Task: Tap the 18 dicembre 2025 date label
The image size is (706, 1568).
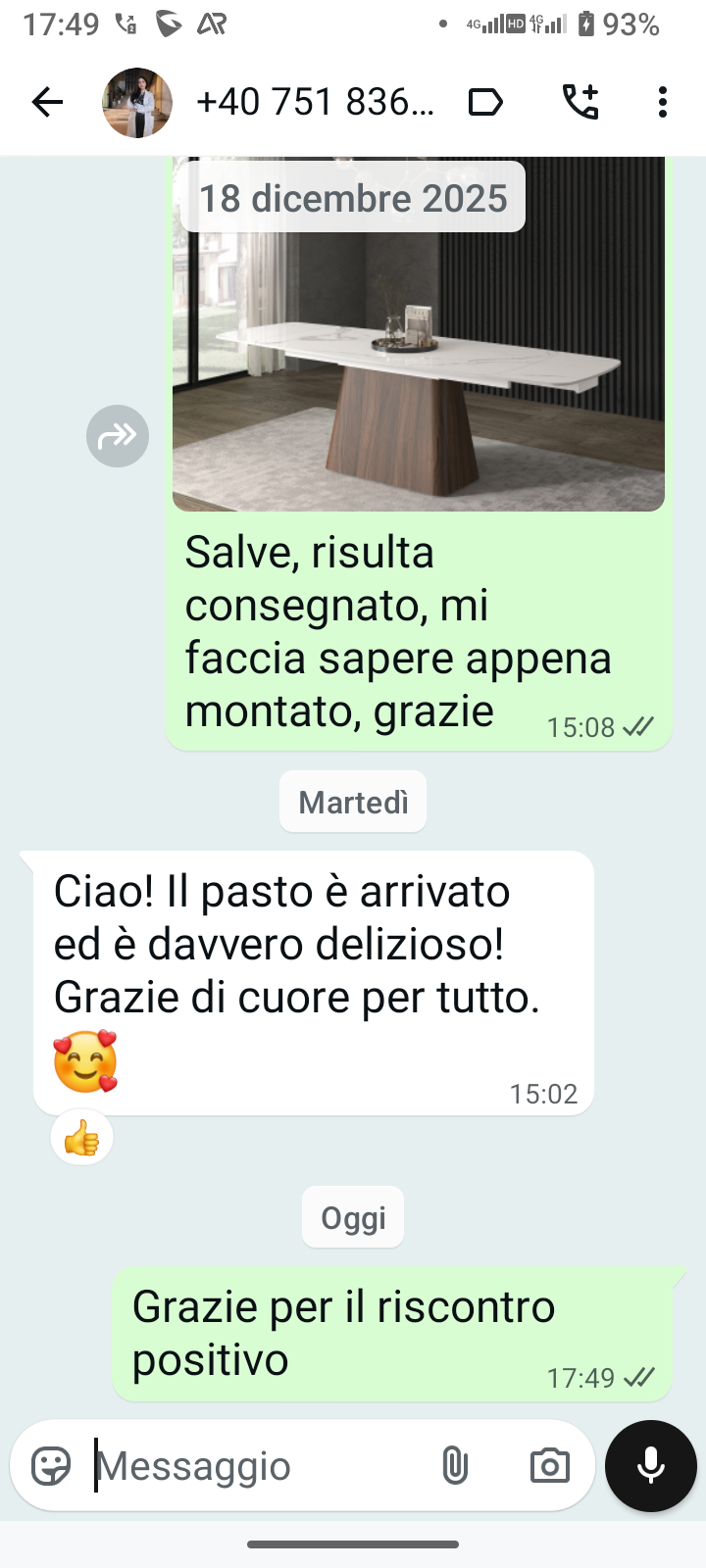Action: coord(353,198)
